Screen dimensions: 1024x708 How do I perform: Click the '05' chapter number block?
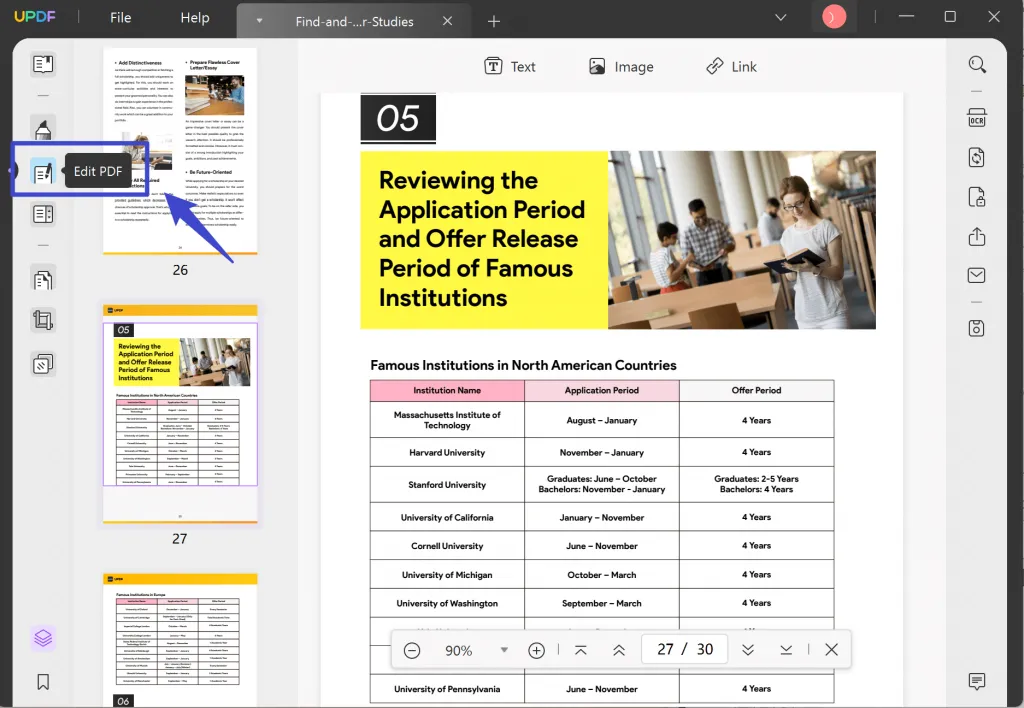398,119
